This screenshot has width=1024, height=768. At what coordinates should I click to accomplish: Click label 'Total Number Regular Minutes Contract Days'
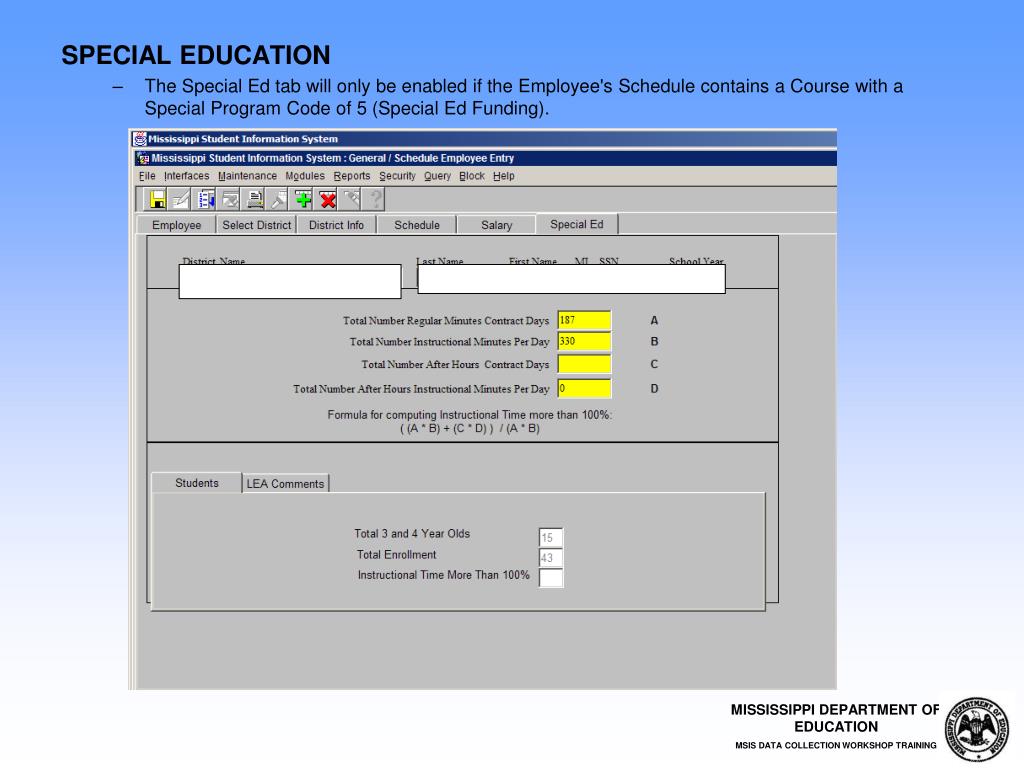click(x=446, y=321)
